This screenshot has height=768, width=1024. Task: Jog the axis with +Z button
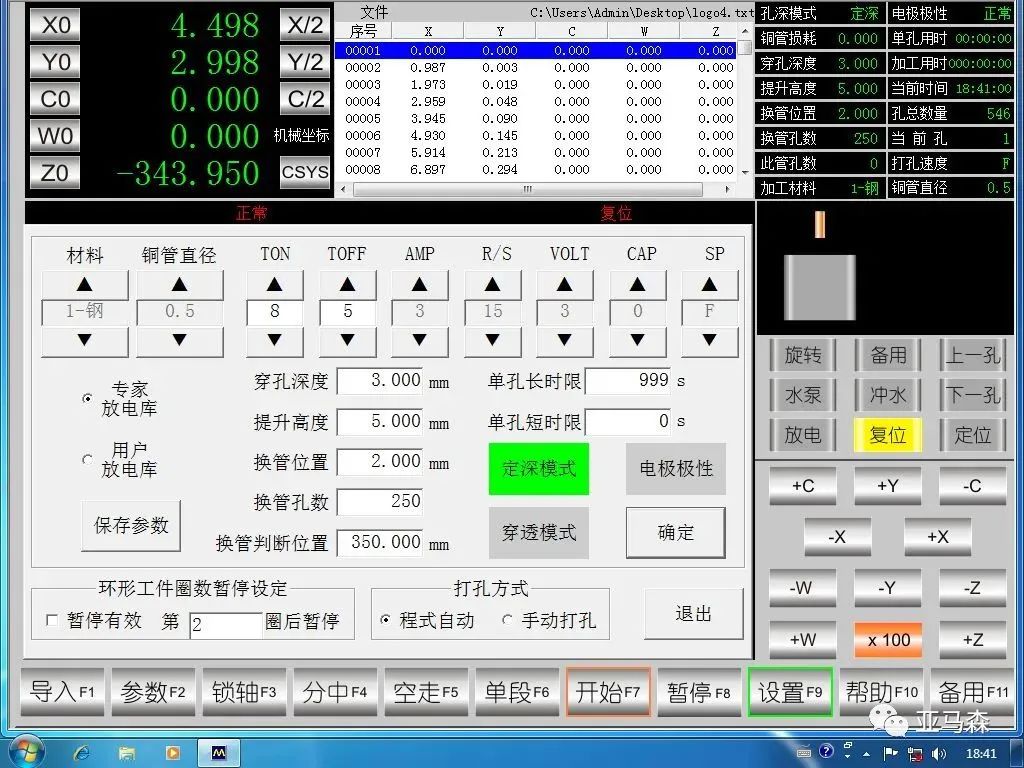click(x=972, y=640)
